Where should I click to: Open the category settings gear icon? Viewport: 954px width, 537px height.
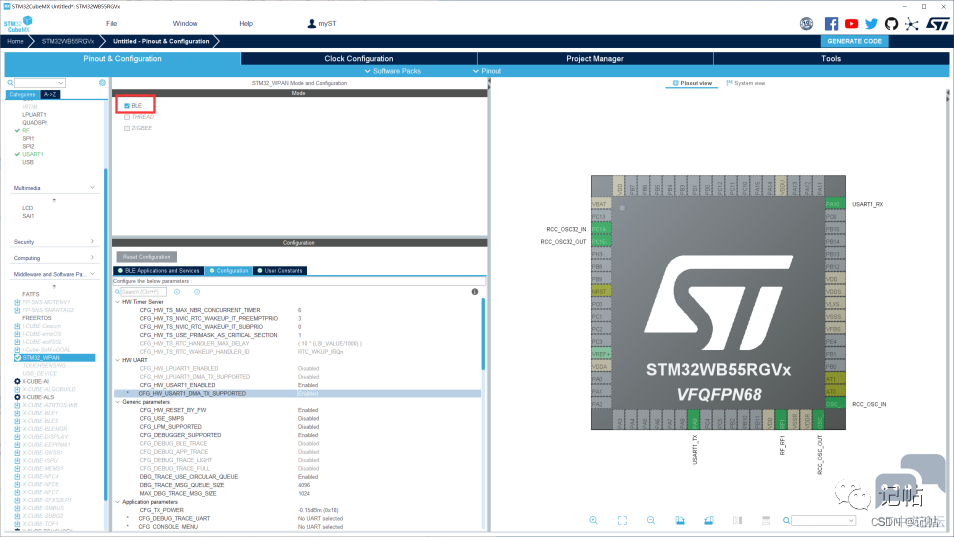(102, 83)
